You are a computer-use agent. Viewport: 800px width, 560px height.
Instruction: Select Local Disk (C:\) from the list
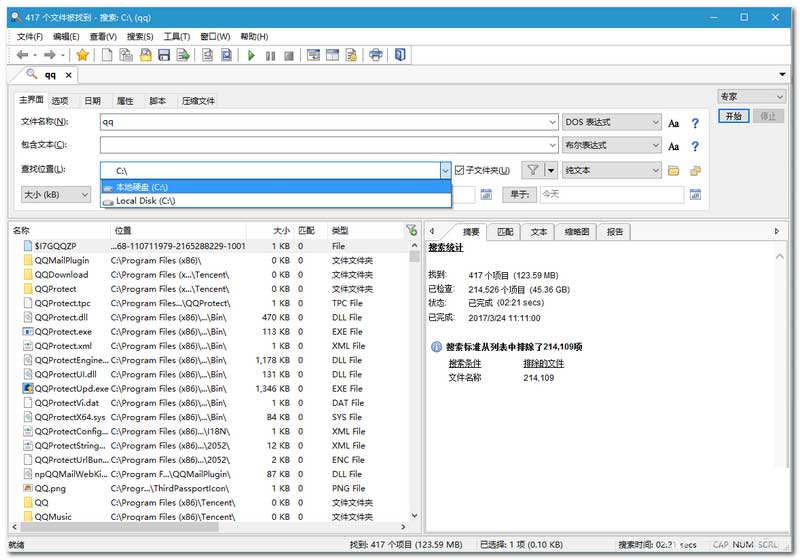[145, 201]
